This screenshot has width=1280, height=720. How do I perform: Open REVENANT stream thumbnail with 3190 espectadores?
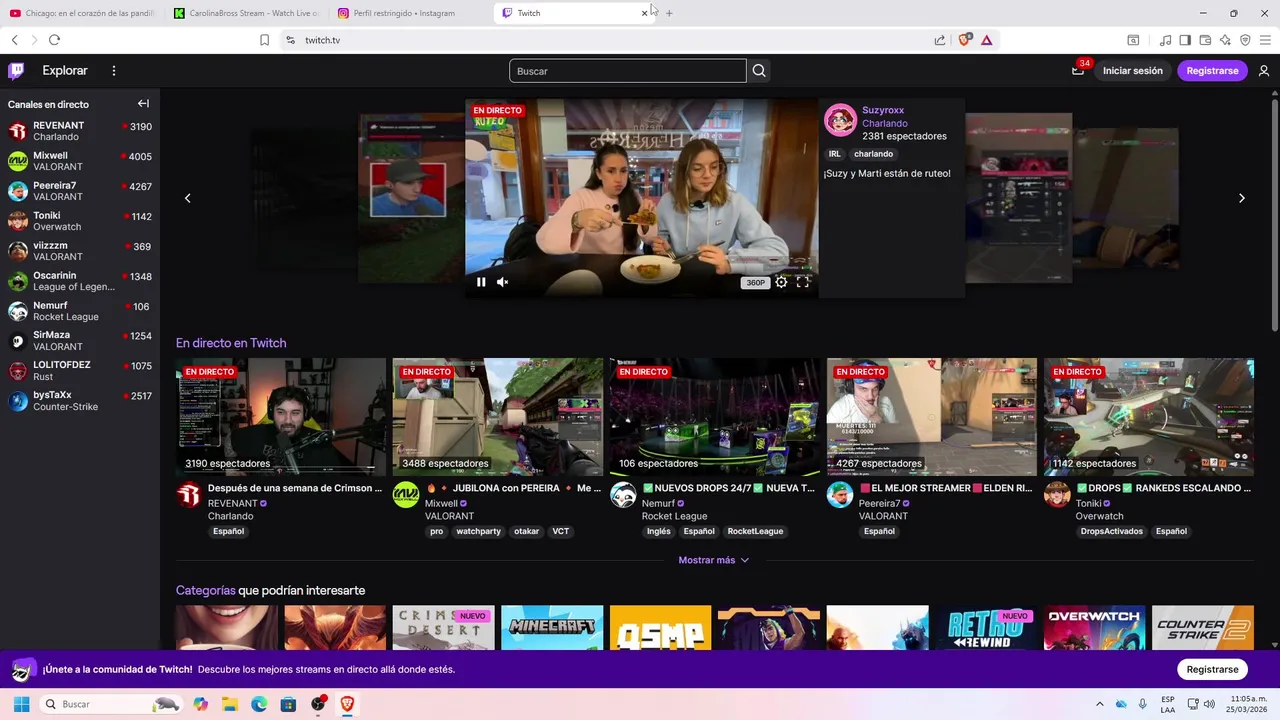[x=281, y=417]
